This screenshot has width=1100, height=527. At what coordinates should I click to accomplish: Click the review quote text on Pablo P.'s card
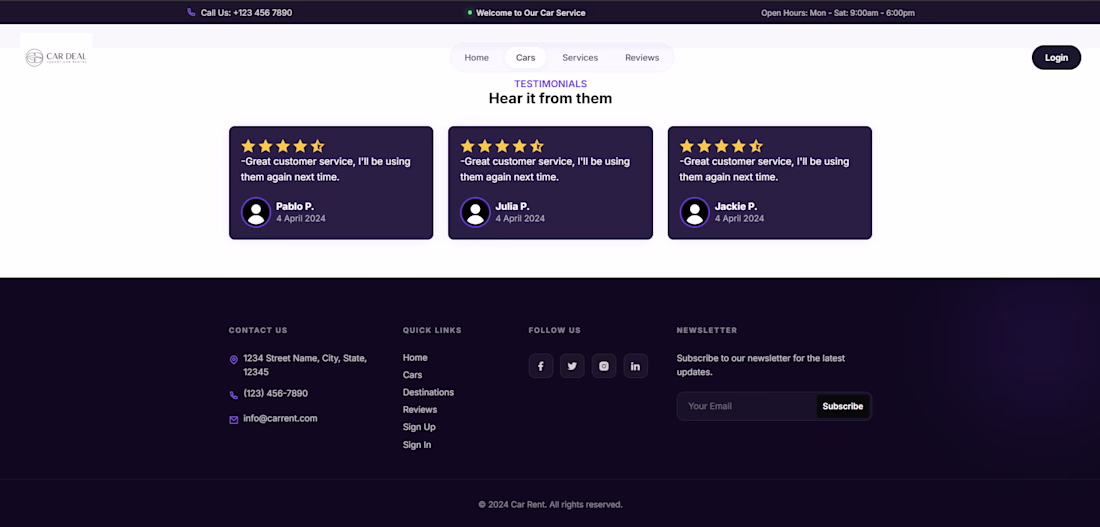(x=326, y=169)
